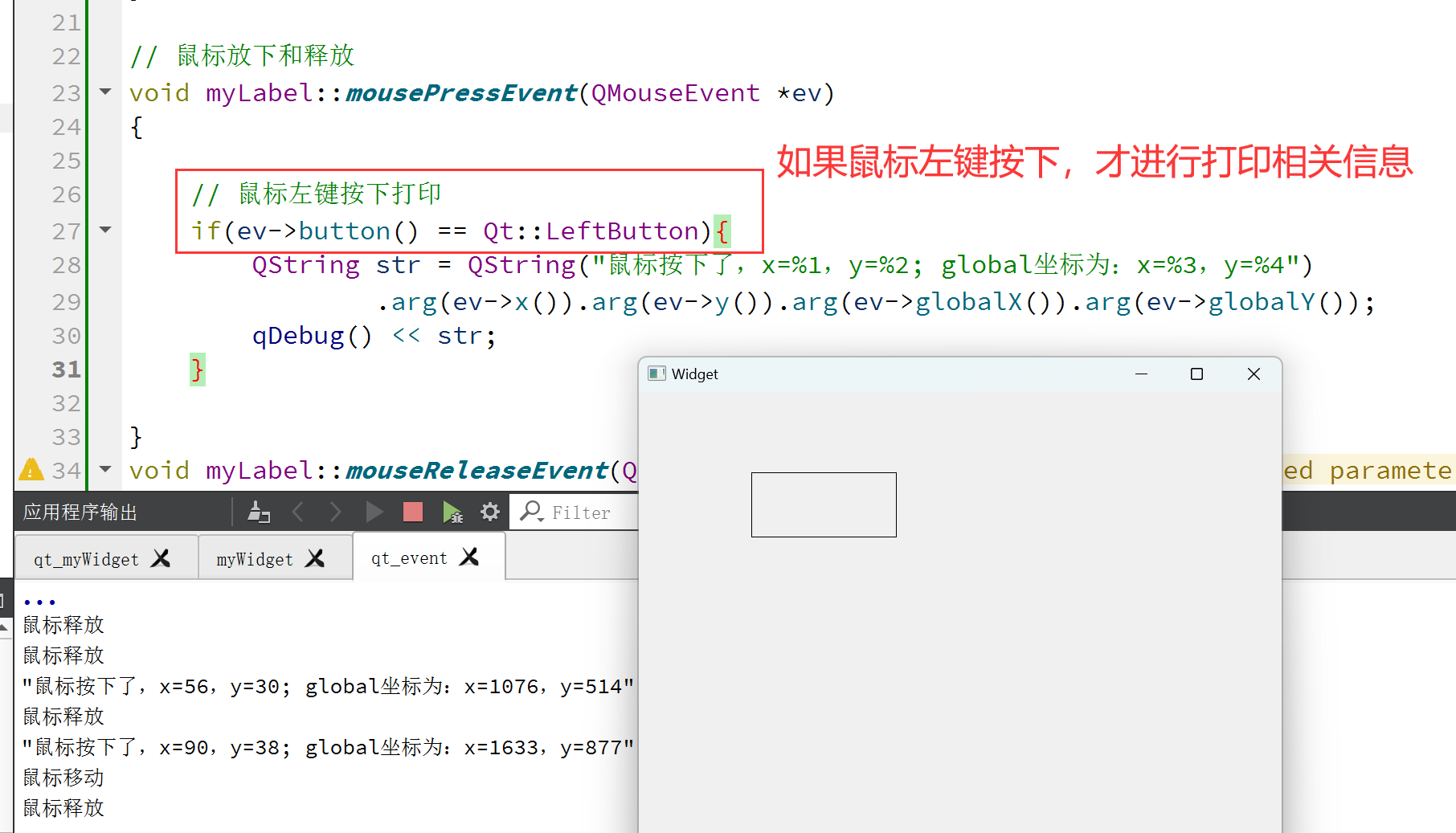Close the myWidget output tab
This screenshot has width=1456, height=833.
click(x=315, y=558)
